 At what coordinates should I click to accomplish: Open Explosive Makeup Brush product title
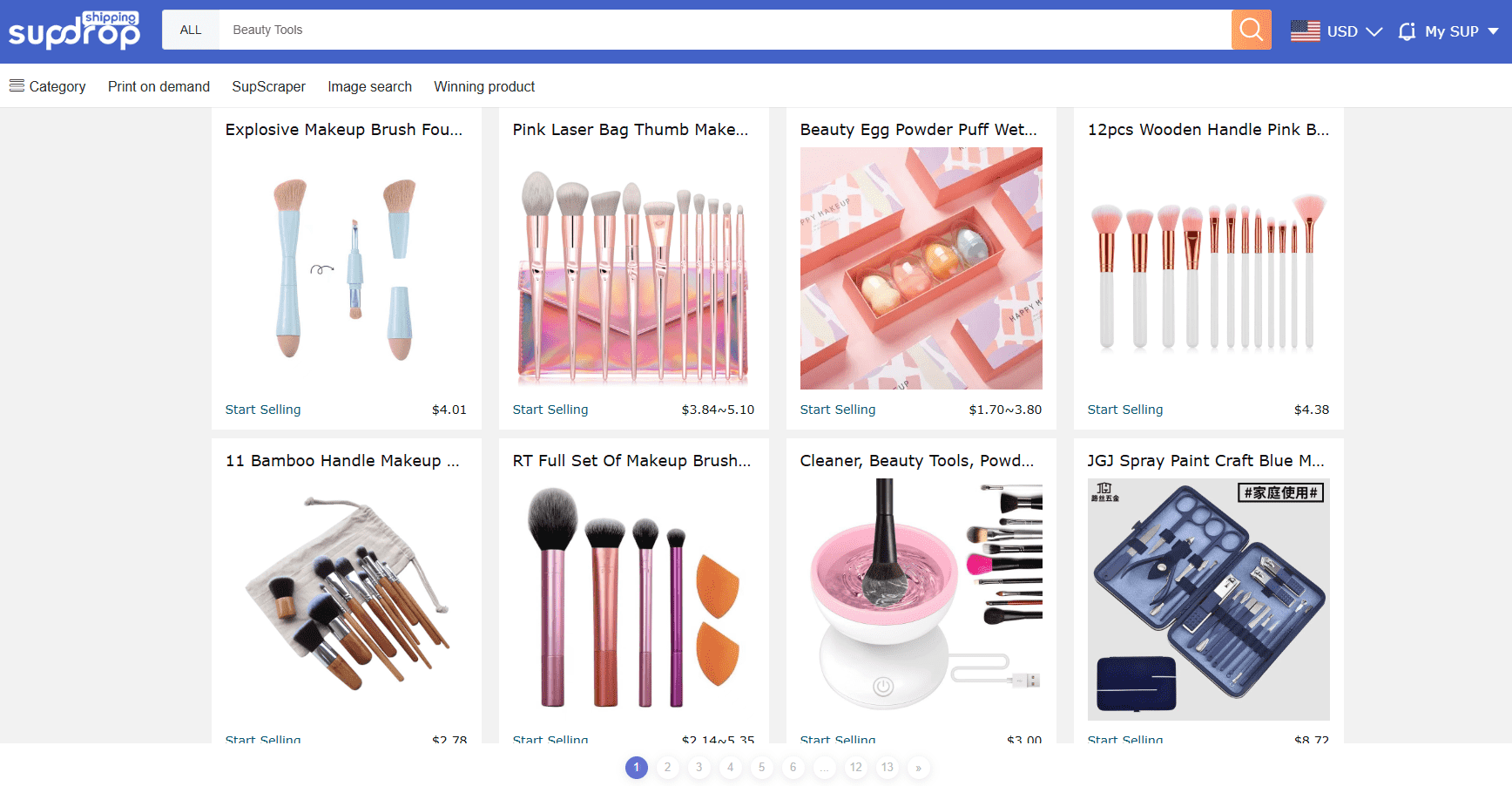coord(344,129)
